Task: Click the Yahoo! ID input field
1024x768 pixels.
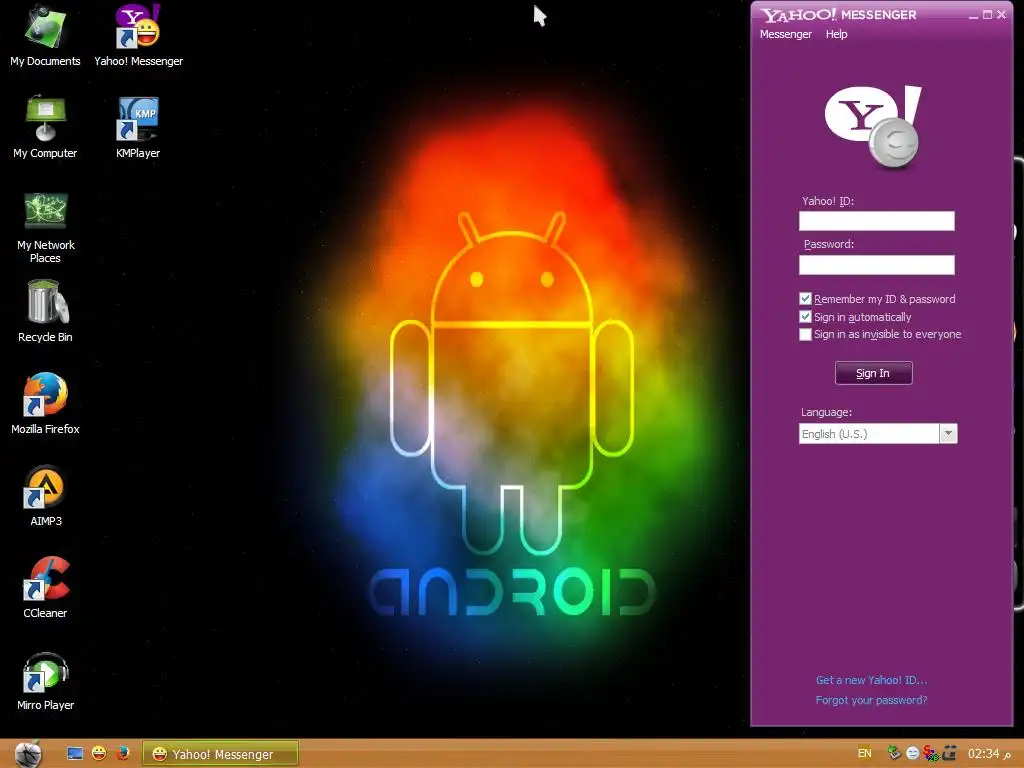Action: [x=876, y=221]
